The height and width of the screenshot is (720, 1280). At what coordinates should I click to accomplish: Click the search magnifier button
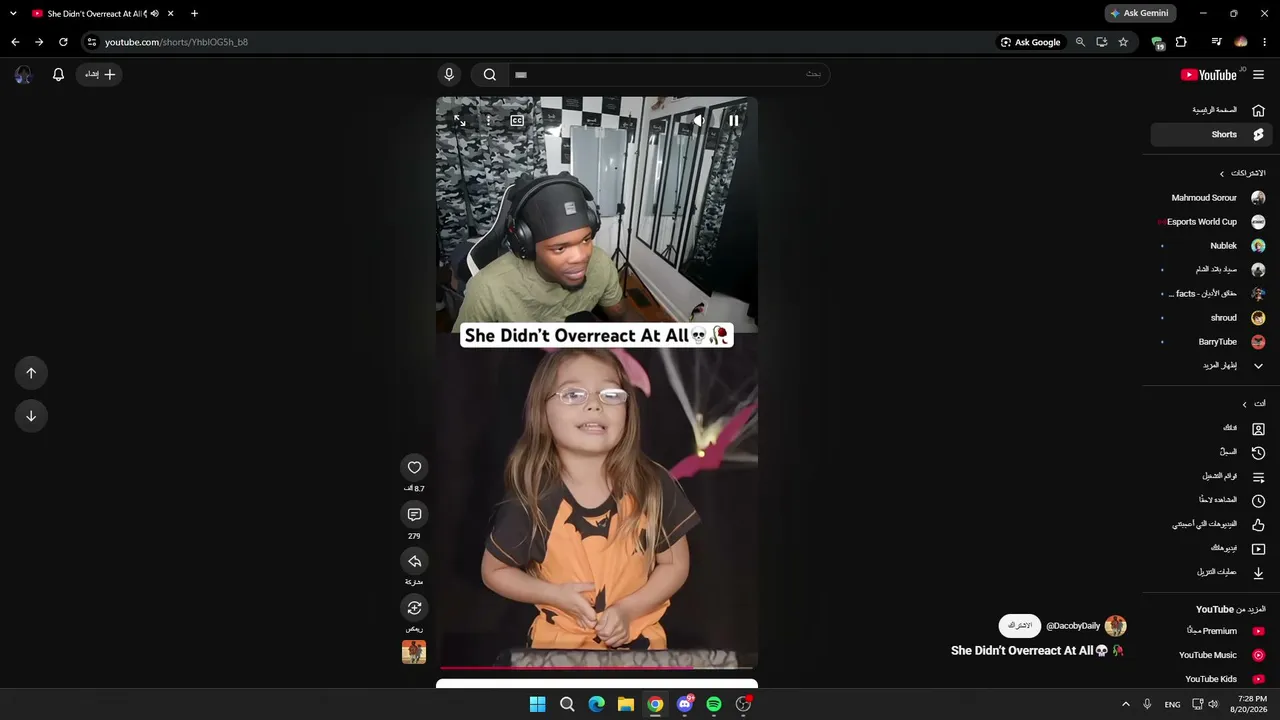click(490, 74)
